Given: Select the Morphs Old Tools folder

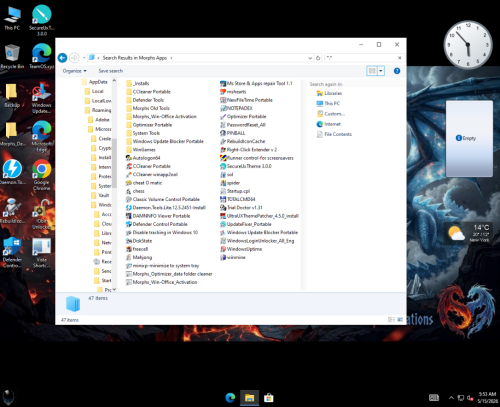Looking at the screenshot, I should pyautogui.click(x=148, y=108).
